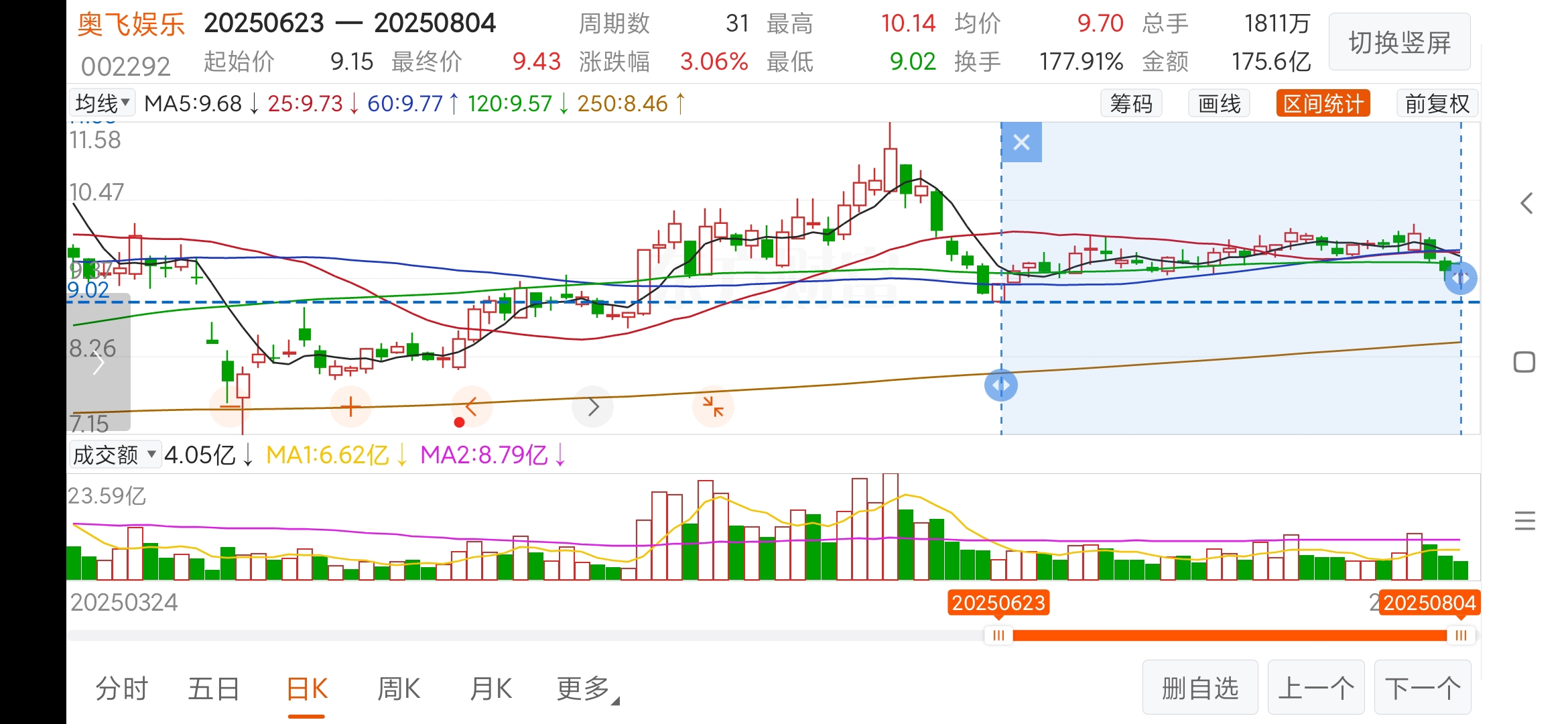The width and height of the screenshot is (1568, 724).
Task: Tap the system home square button
Action: pyautogui.click(x=1524, y=362)
